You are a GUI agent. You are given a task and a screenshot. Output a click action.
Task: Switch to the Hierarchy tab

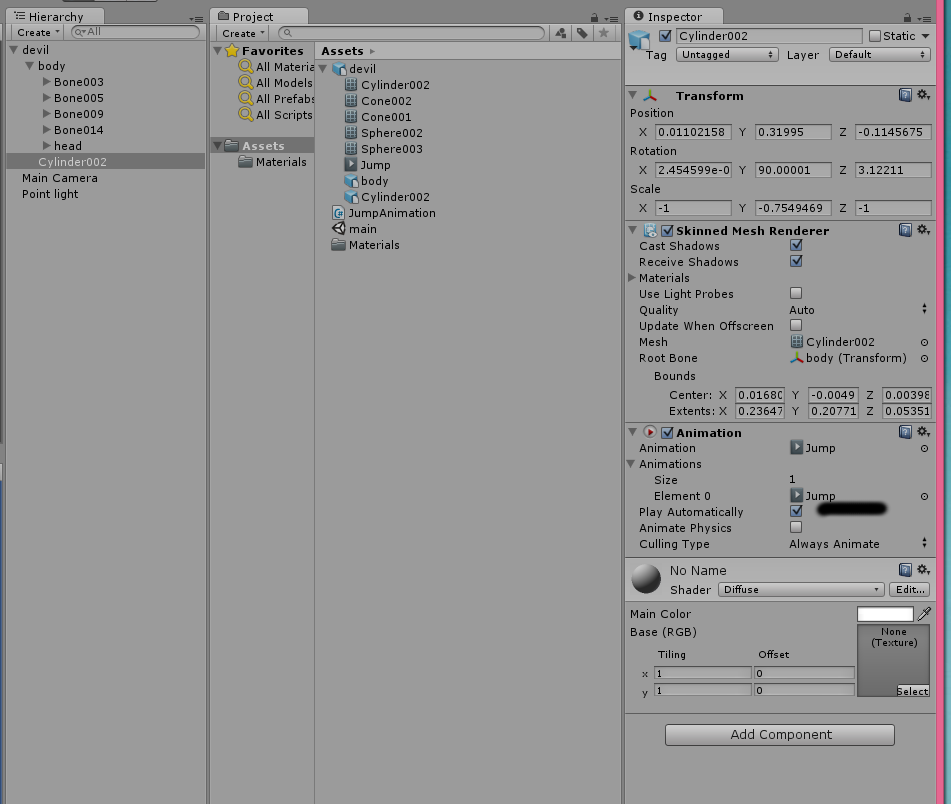[55, 16]
